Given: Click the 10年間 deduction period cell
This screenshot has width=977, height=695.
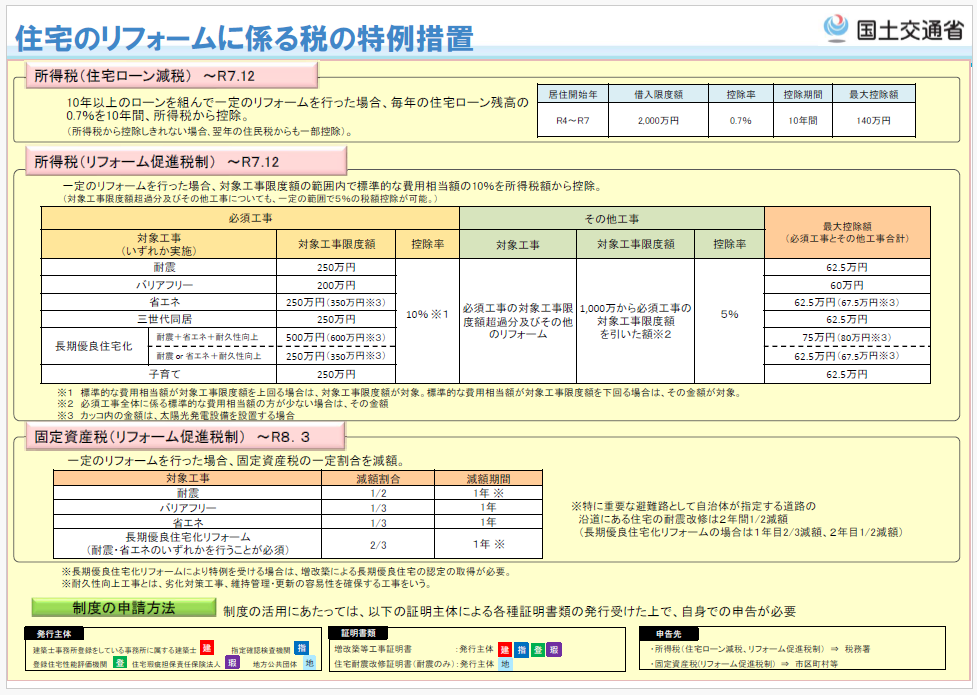Looking at the screenshot, I should [x=803, y=120].
